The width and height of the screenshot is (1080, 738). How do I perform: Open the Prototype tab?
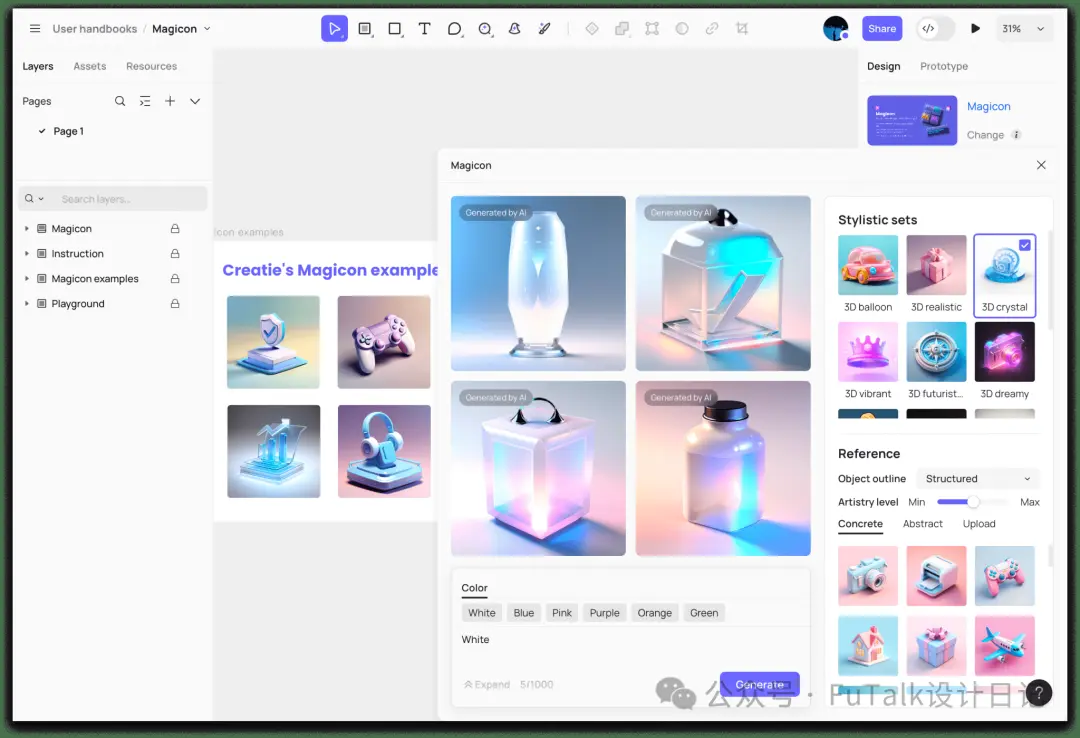click(944, 66)
